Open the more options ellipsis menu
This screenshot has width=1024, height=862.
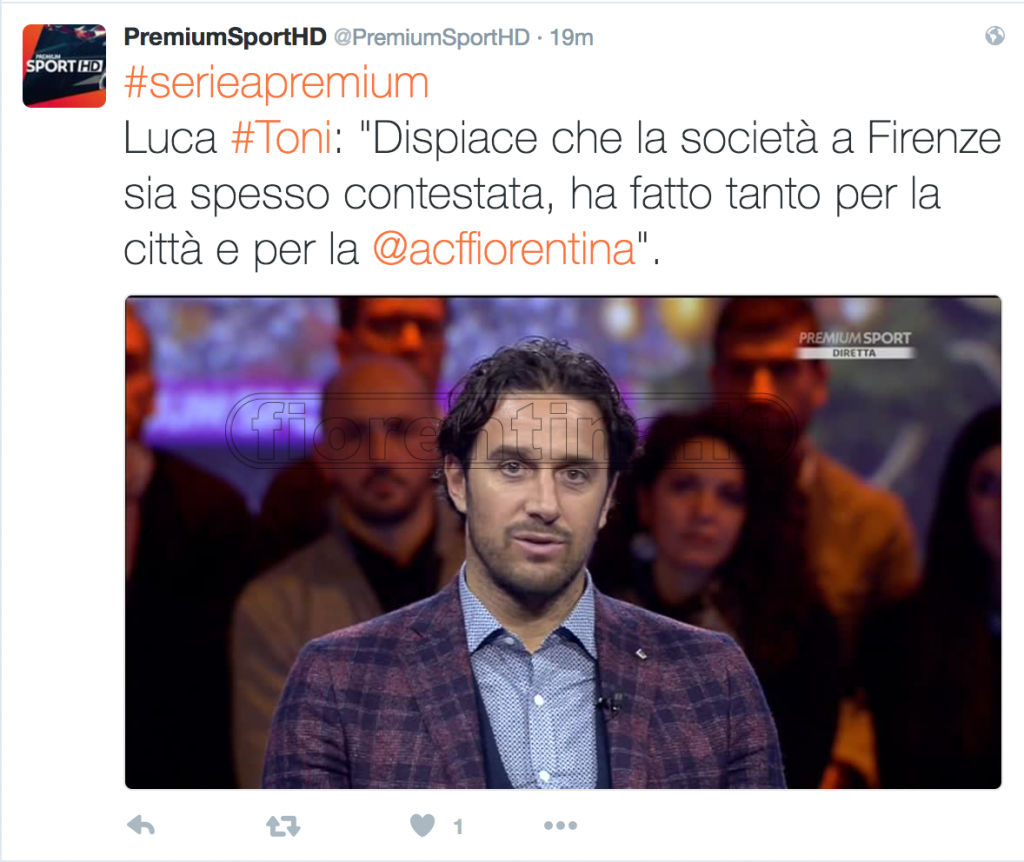pos(560,826)
